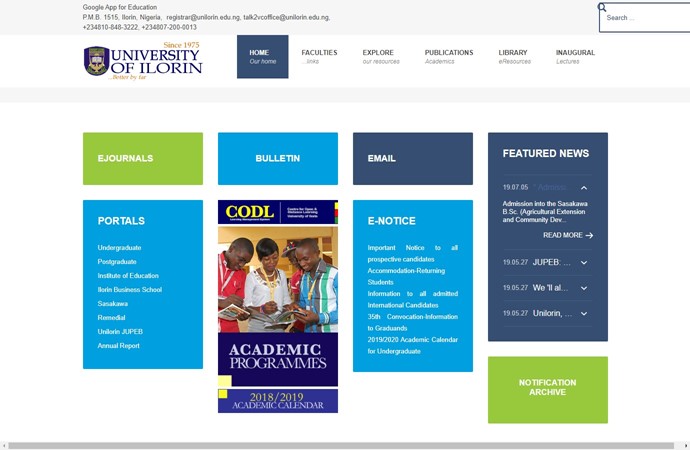The width and height of the screenshot is (690, 450).
Task: Expand the "Unilorin, ..." news item
Action: coord(584,314)
